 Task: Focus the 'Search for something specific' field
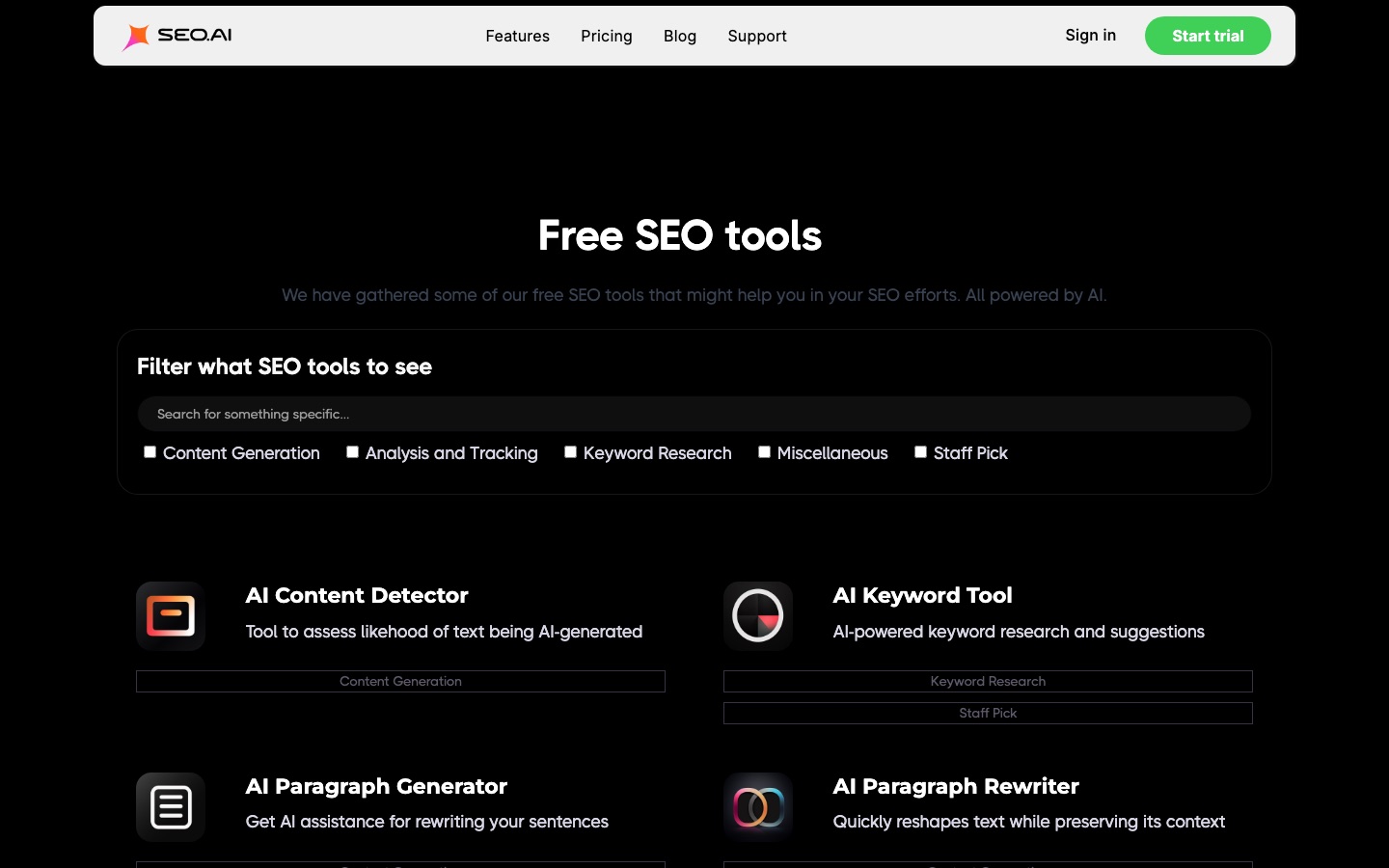point(694,414)
